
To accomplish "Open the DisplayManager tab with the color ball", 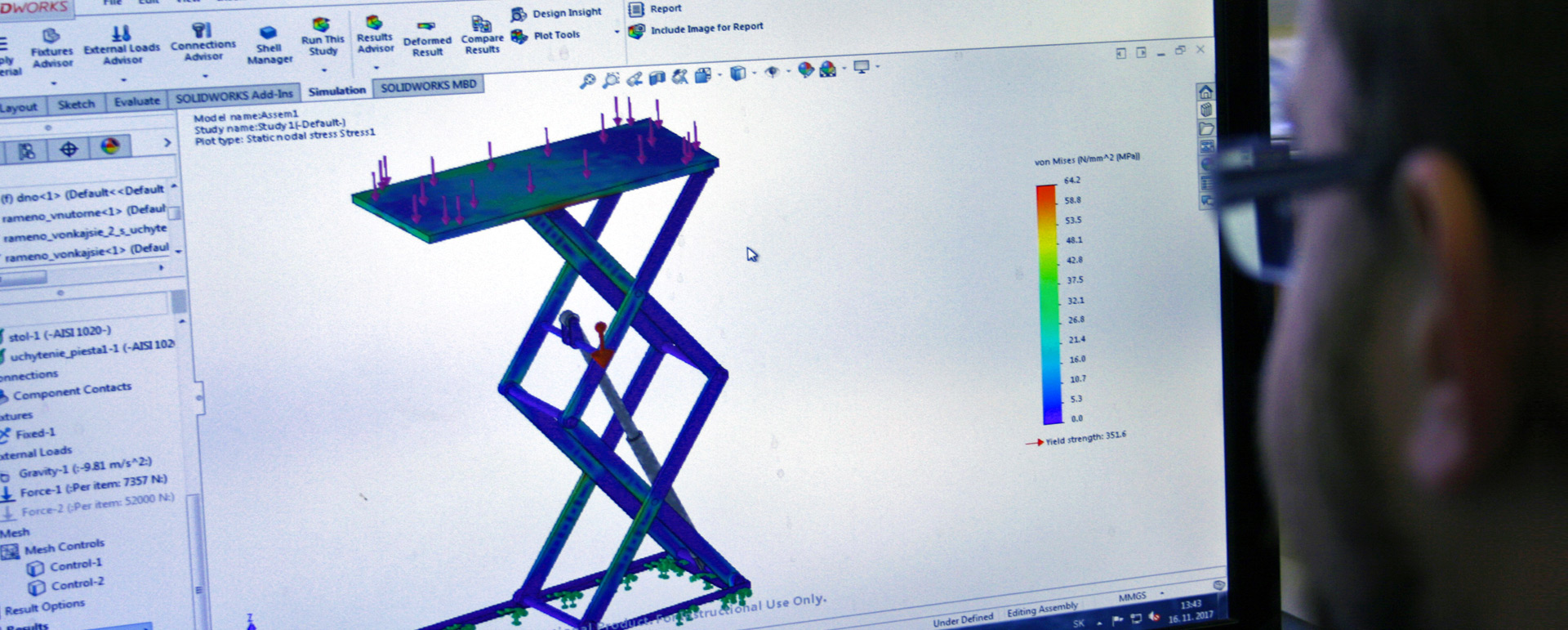I will (x=110, y=147).
